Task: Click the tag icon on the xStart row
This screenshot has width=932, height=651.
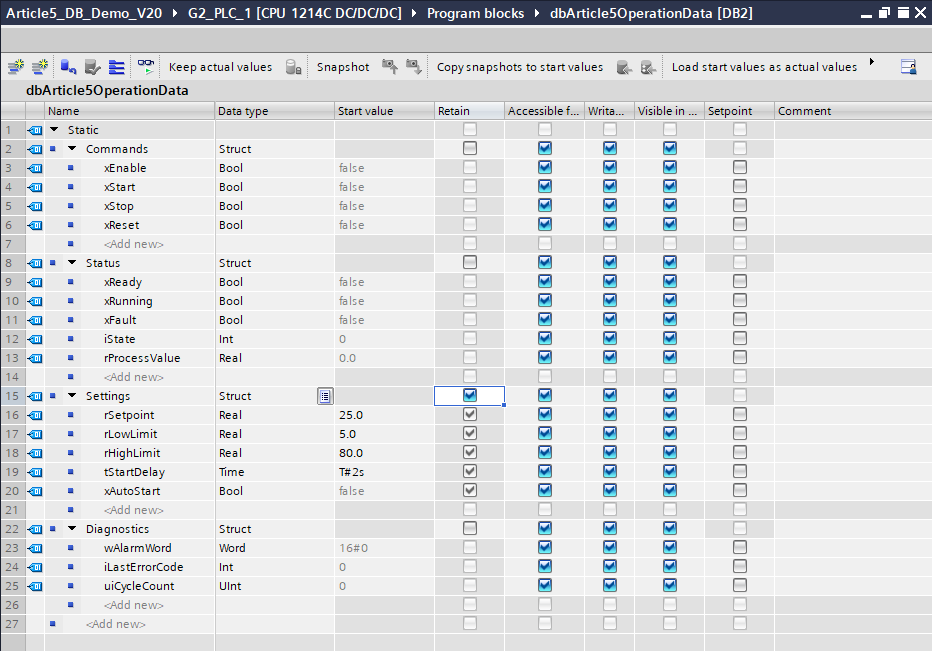Action: coord(35,187)
